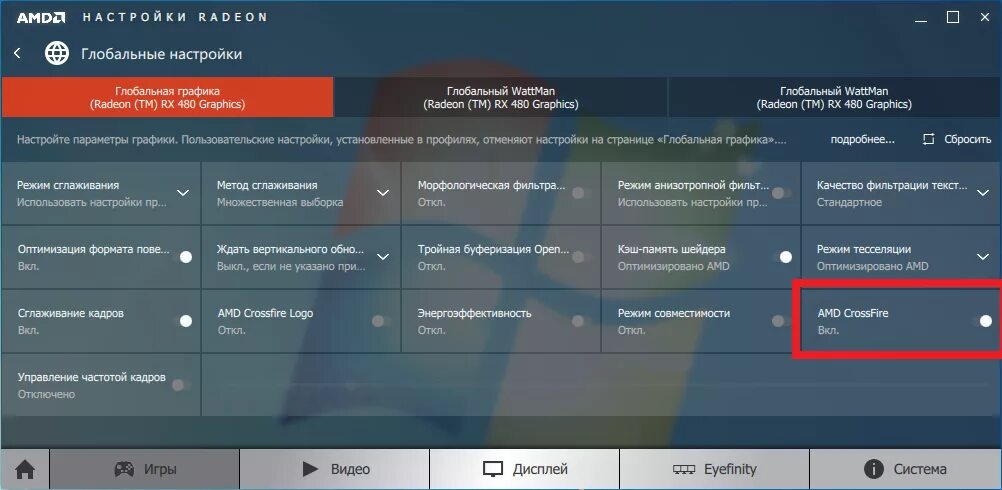This screenshot has width=1002, height=490.
Task: Expand Режим тесселяции dropdown
Action: 983,257
